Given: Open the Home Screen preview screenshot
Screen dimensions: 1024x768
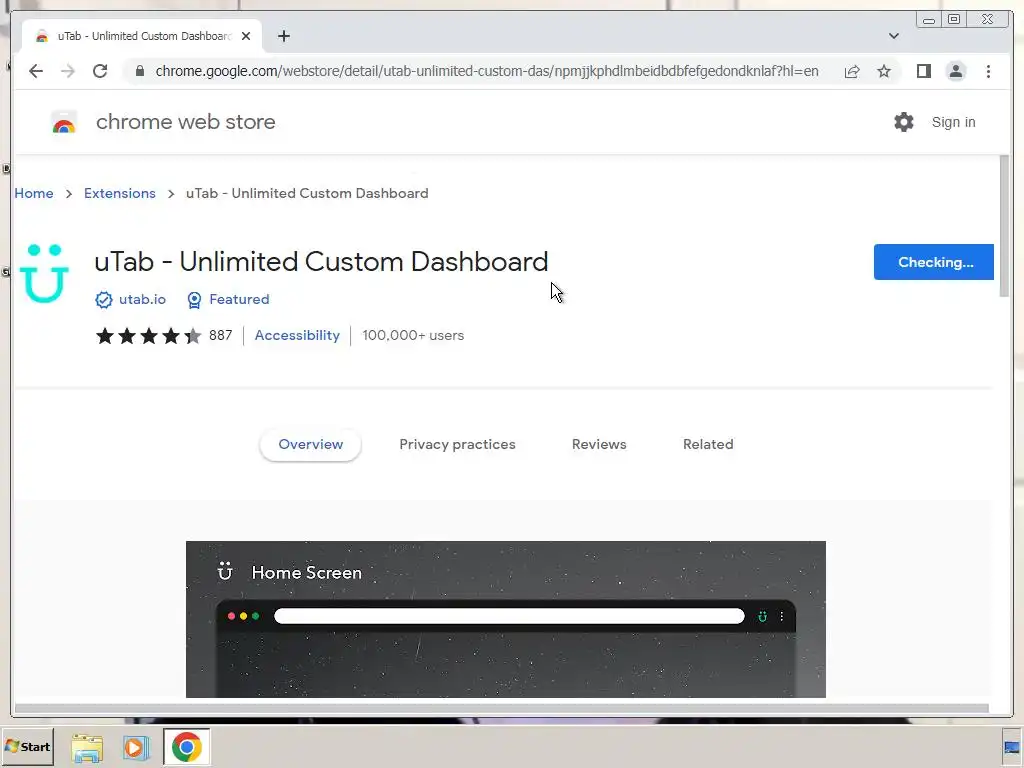Looking at the screenshot, I should coord(505,619).
